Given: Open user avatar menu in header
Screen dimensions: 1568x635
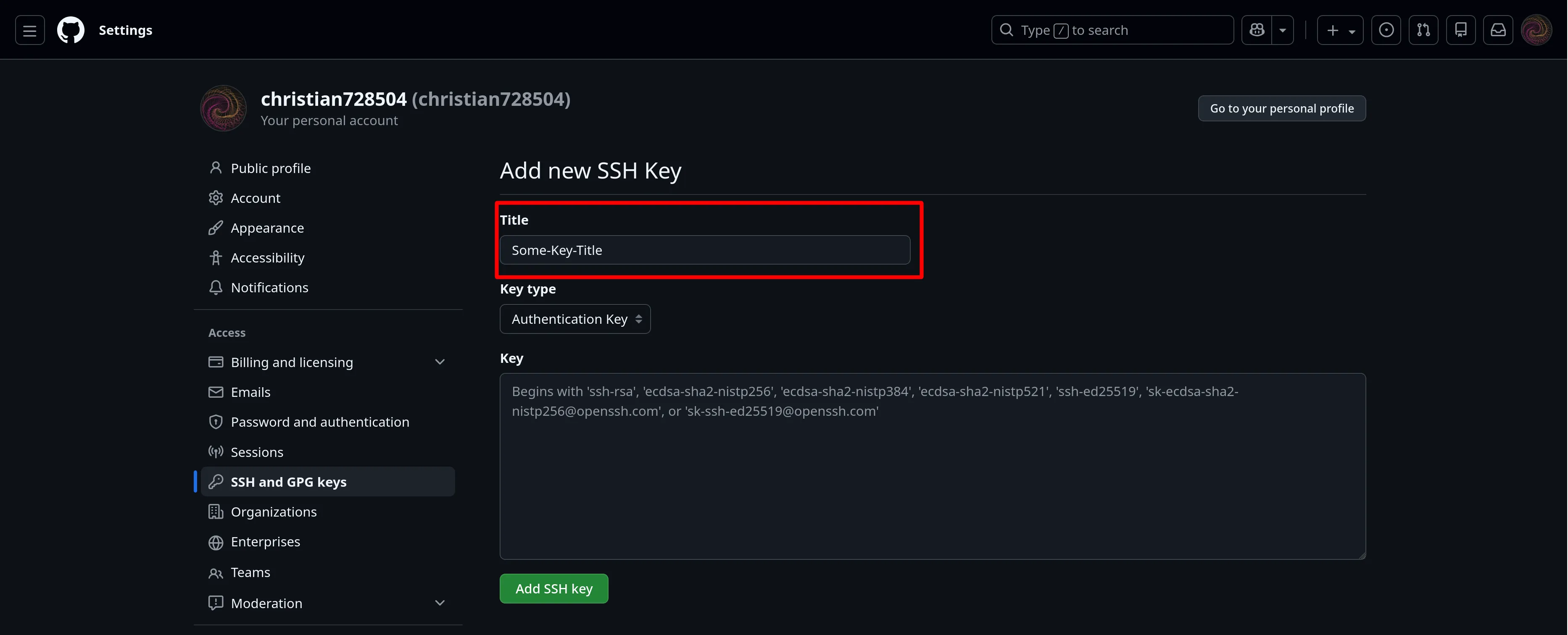Looking at the screenshot, I should (1536, 30).
